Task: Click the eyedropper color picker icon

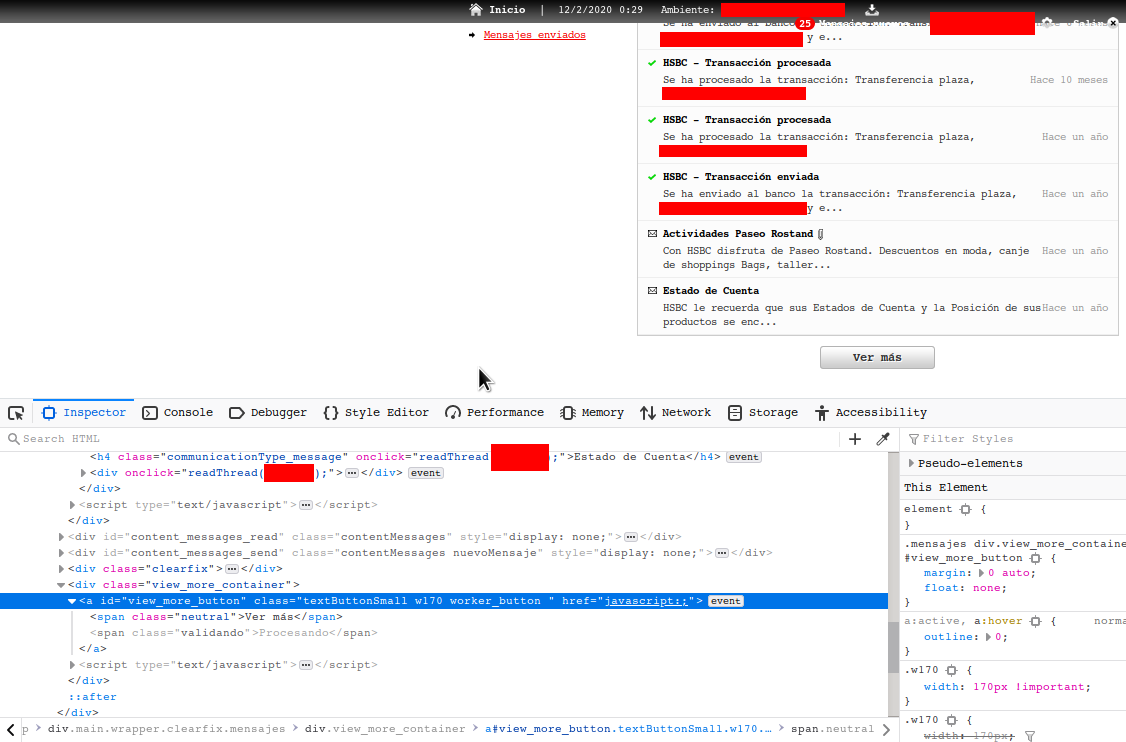Action: tap(883, 439)
